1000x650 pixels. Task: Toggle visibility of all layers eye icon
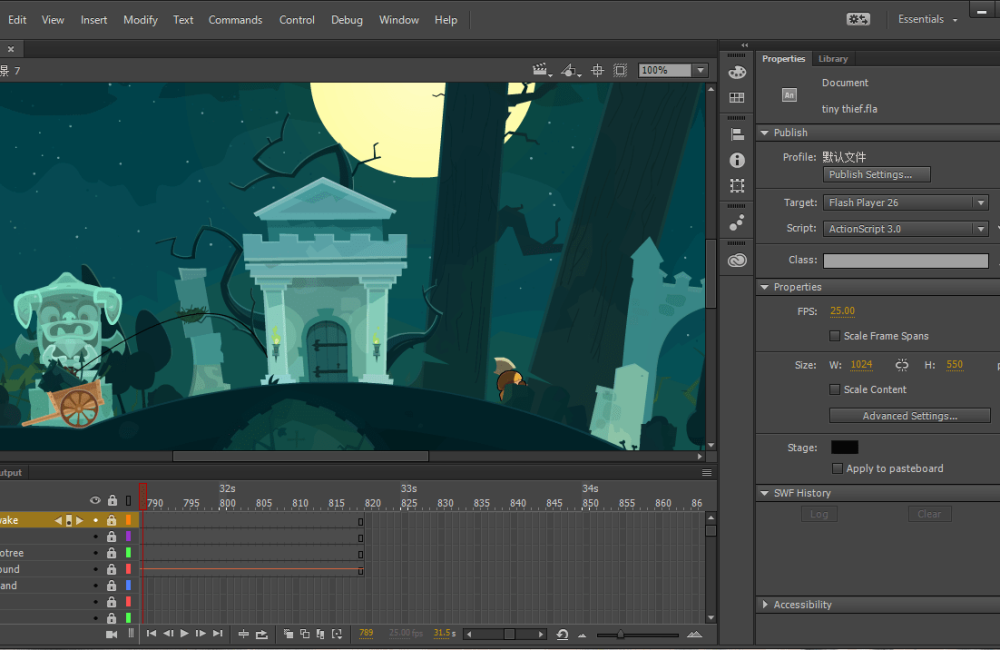point(95,501)
